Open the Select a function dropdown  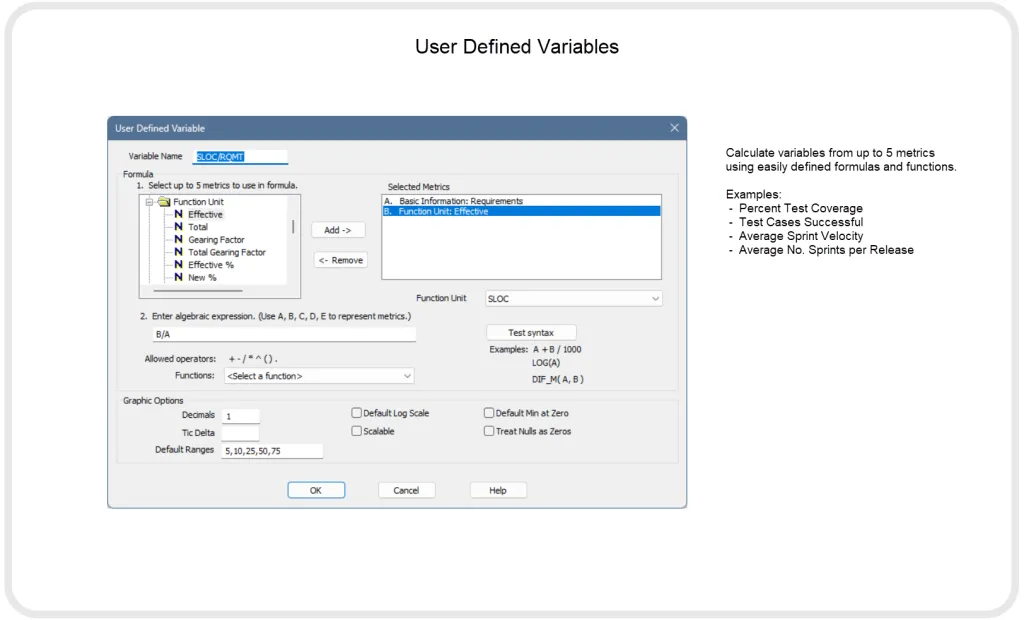[319, 376]
